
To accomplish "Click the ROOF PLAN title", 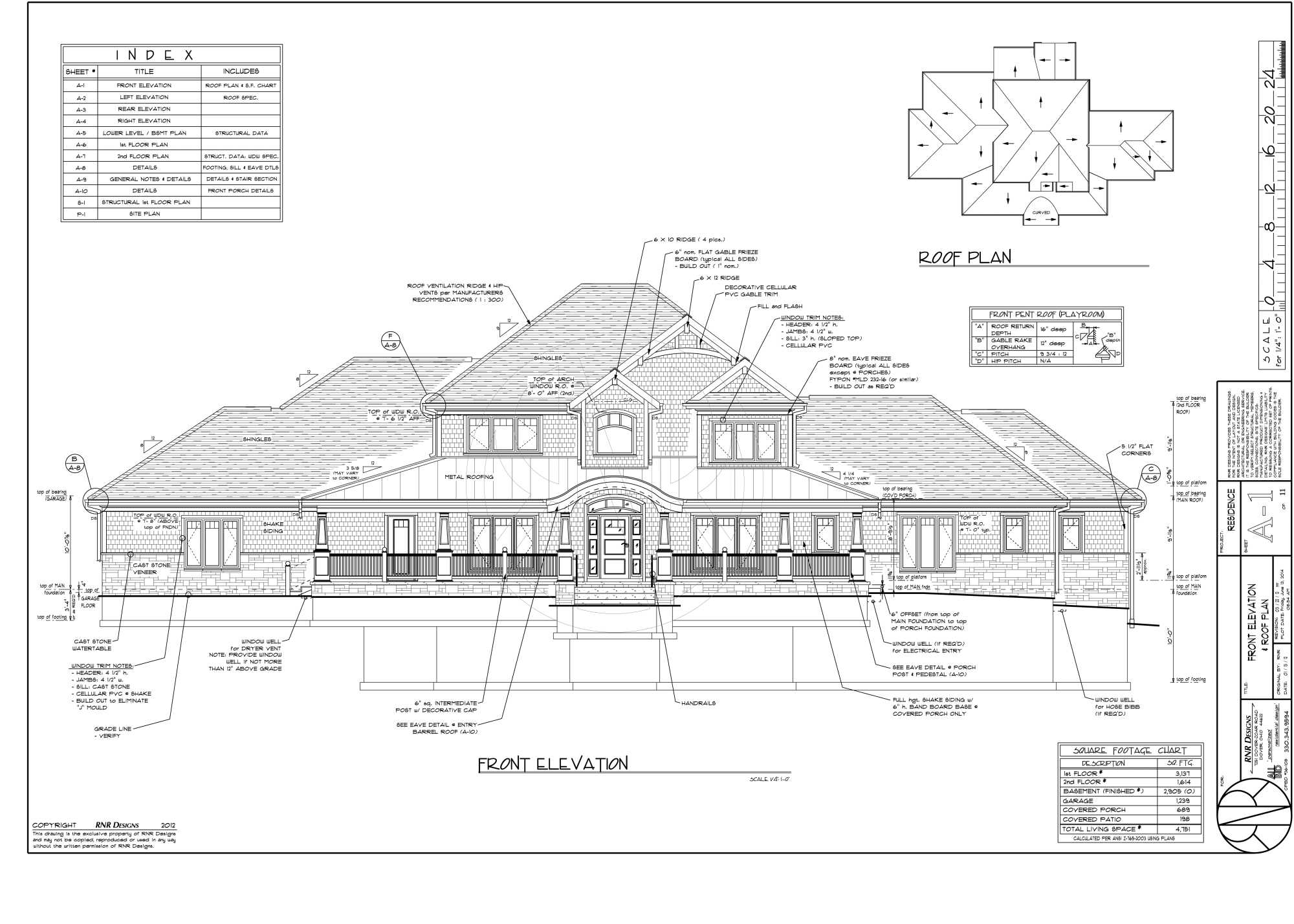I will pyautogui.click(x=965, y=258).
